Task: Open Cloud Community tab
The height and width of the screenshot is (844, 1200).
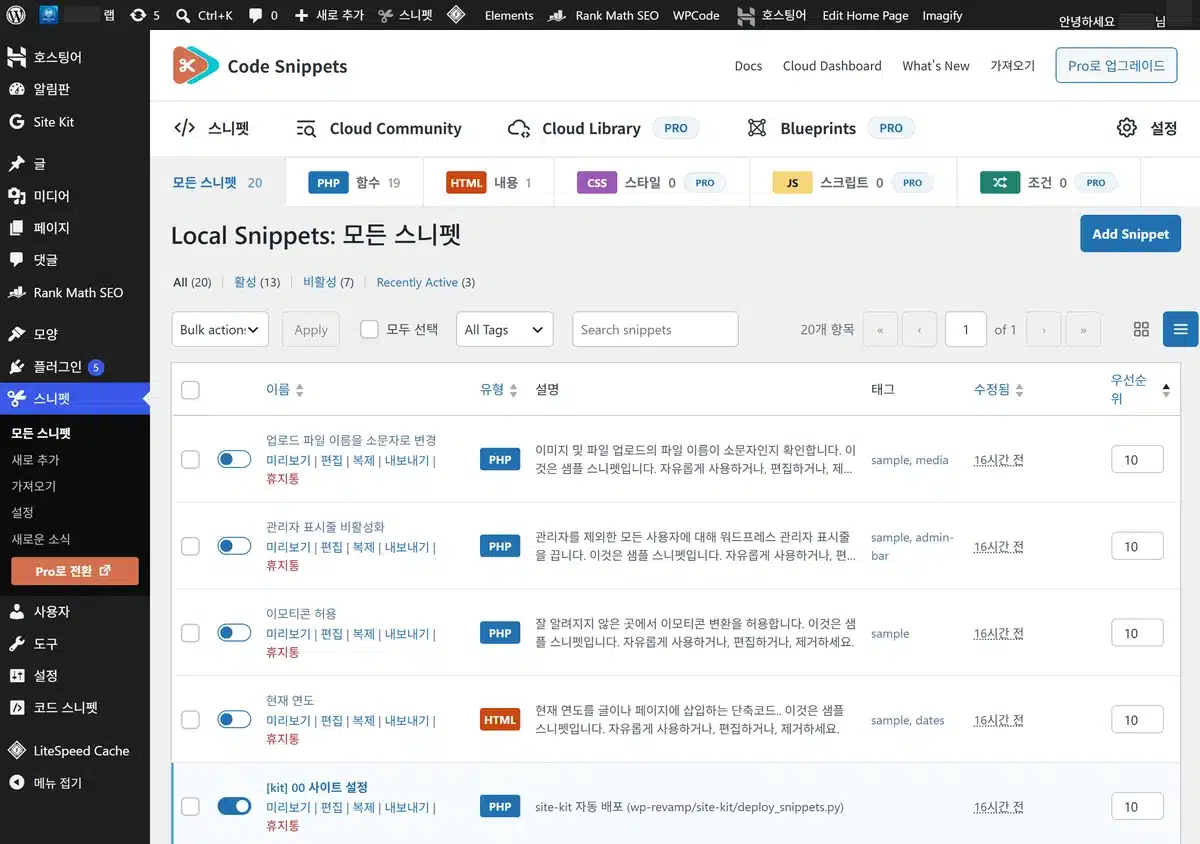Action: [379, 128]
